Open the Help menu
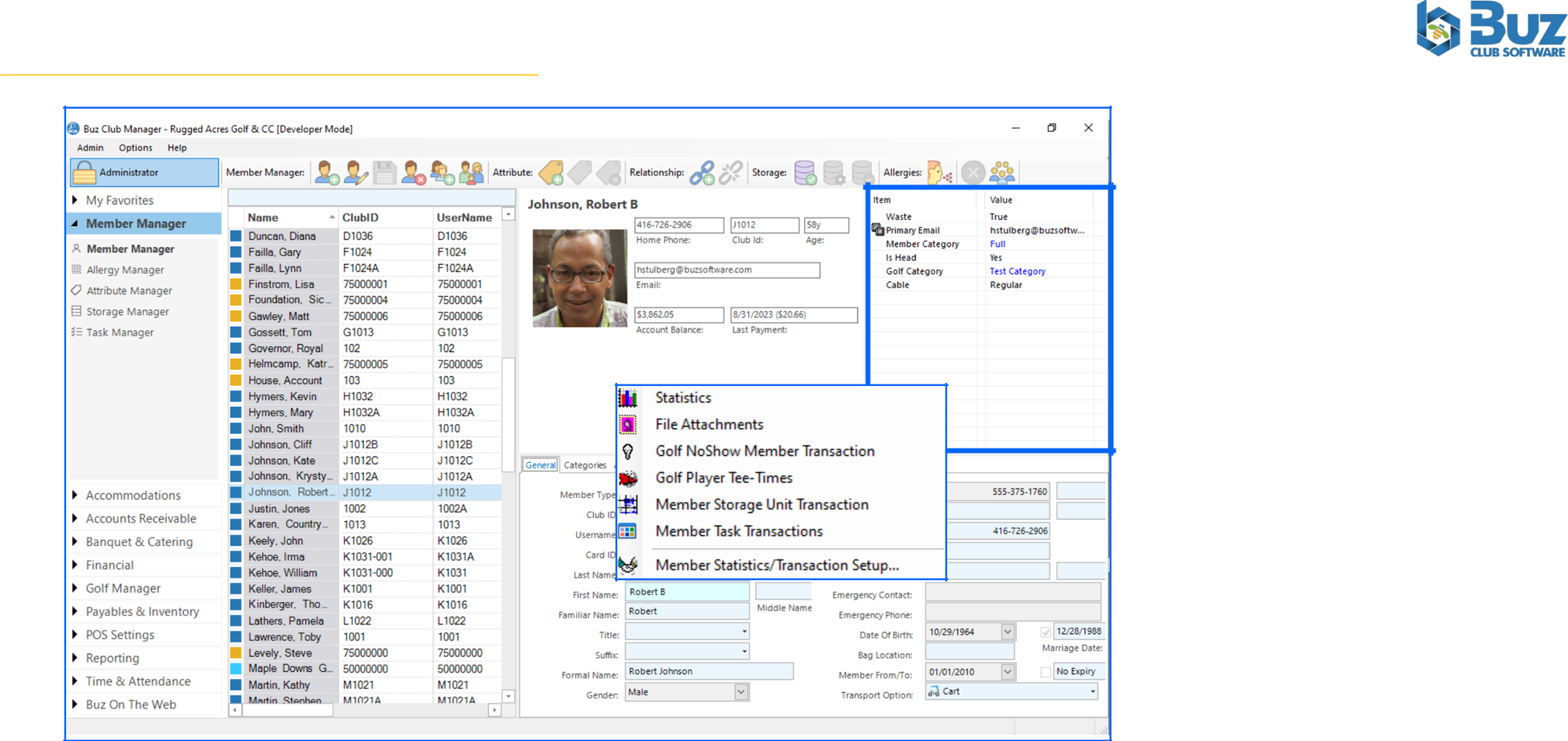Screen dimensions: 1568x741 [x=177, y=148]
